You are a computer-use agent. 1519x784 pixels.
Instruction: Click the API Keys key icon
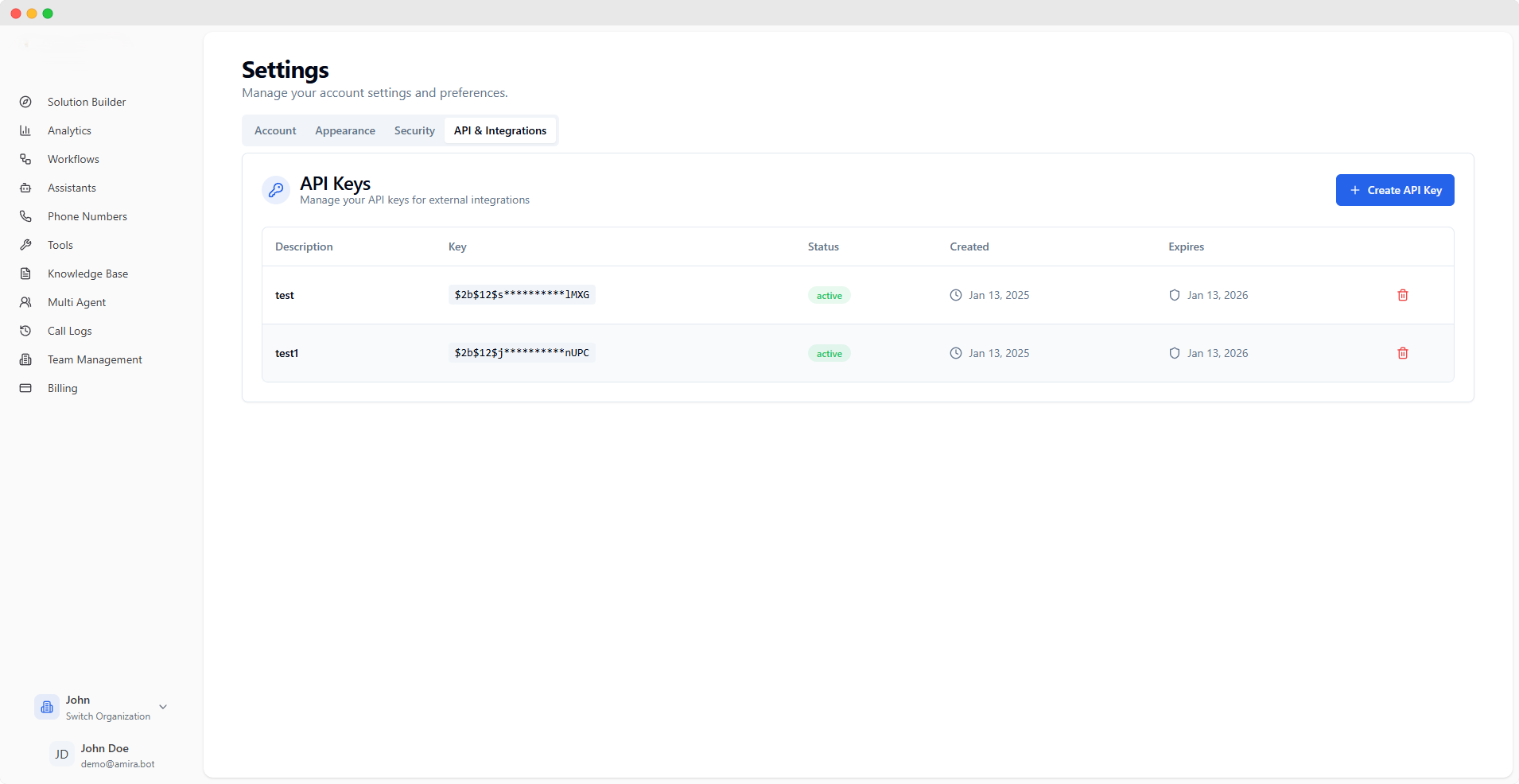coord(275,190)
